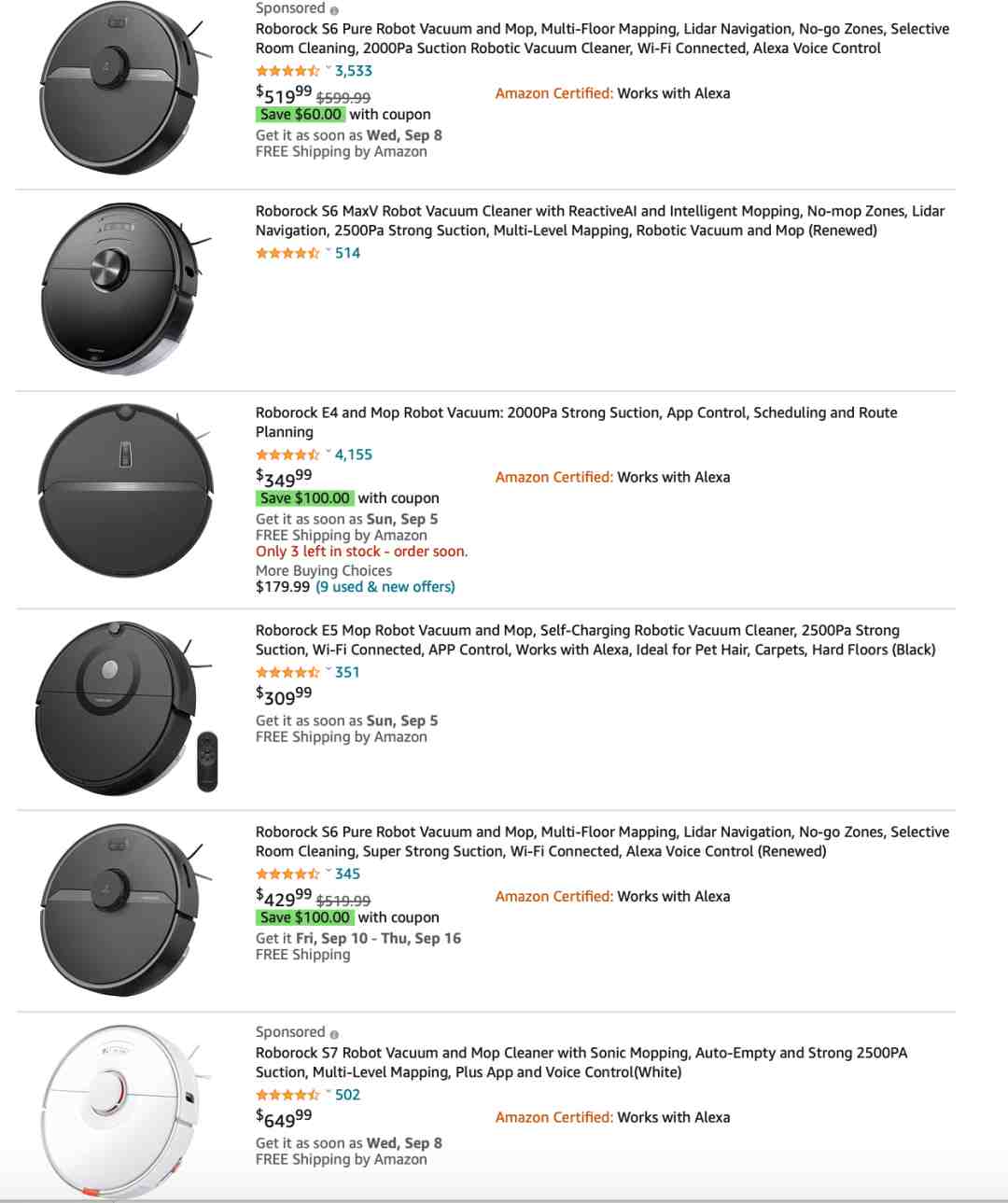
Task: Click the star rating of Roborock E5
Action: [287, 672]
